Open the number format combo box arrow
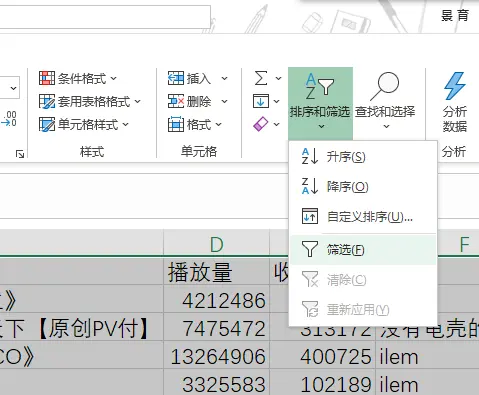 [13, 88]
